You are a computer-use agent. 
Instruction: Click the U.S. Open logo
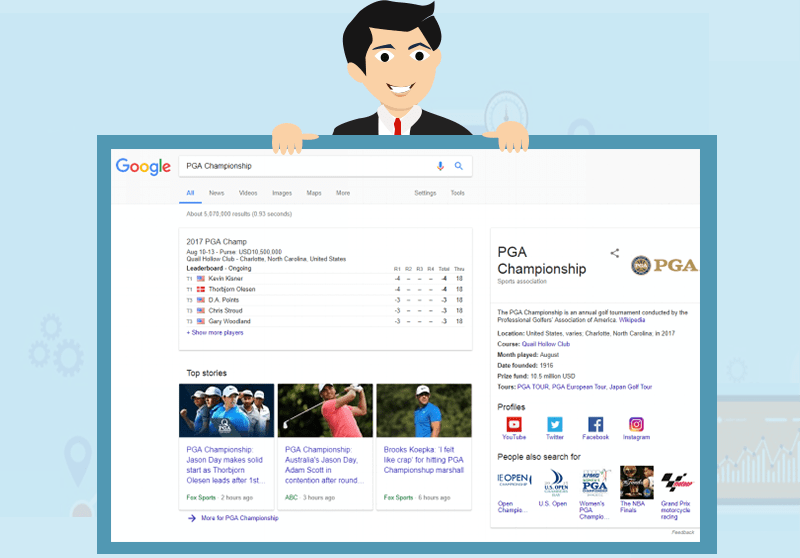click(x=556, y=482)
